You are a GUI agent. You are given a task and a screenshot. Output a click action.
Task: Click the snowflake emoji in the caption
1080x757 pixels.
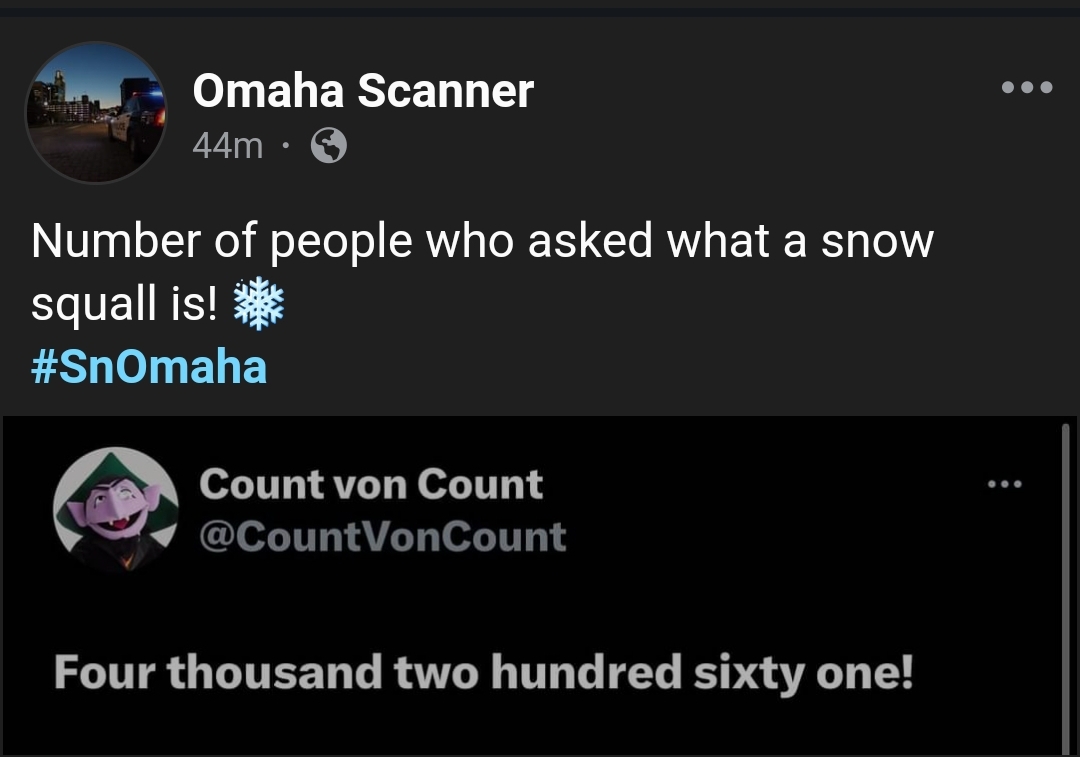[258, 305]
